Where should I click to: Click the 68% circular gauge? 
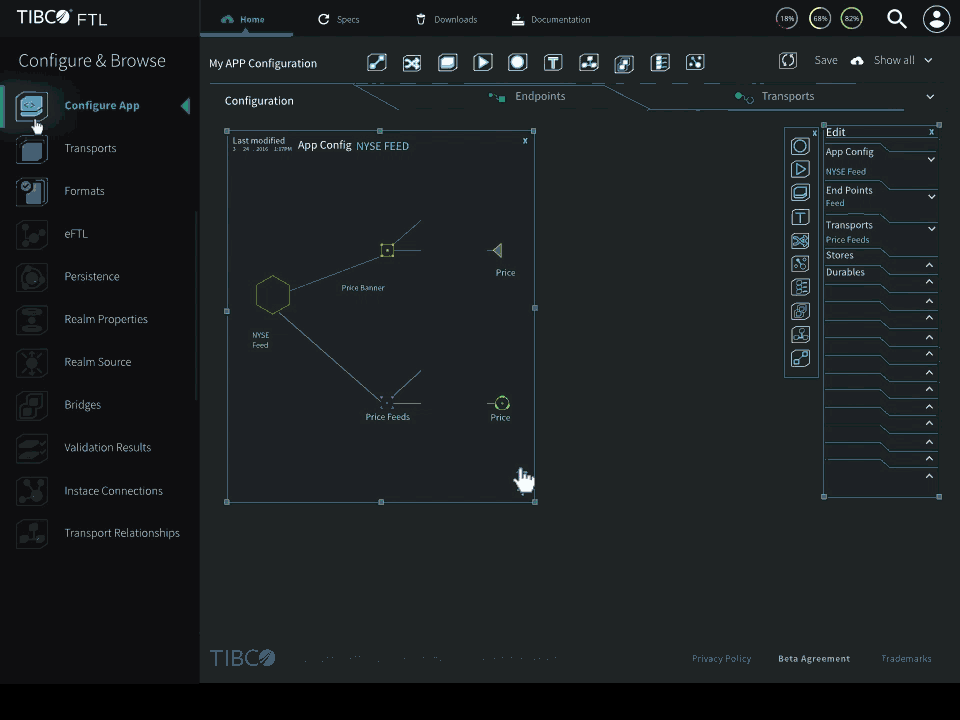[820, 18]
